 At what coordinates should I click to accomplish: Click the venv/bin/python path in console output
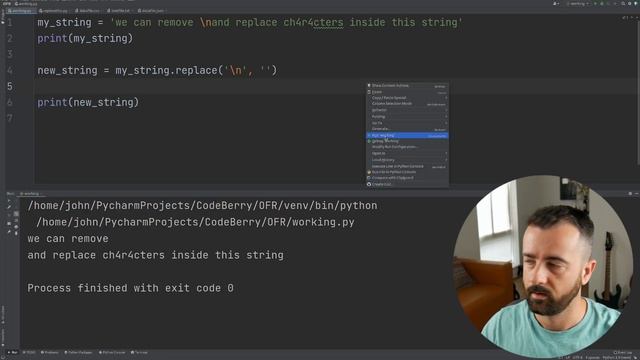(x=202, y=205)
